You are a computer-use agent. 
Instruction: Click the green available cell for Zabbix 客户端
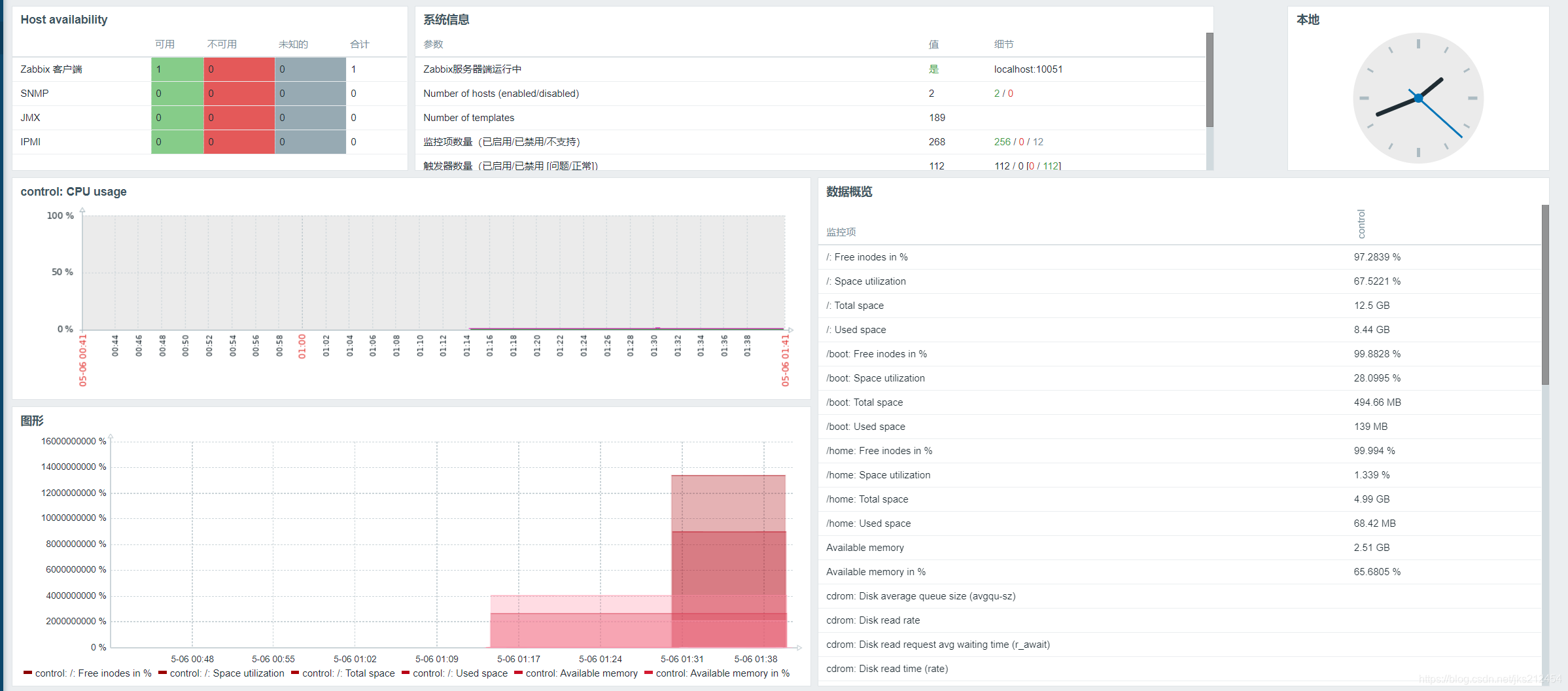pyautogui.click(x=177, y=69)
